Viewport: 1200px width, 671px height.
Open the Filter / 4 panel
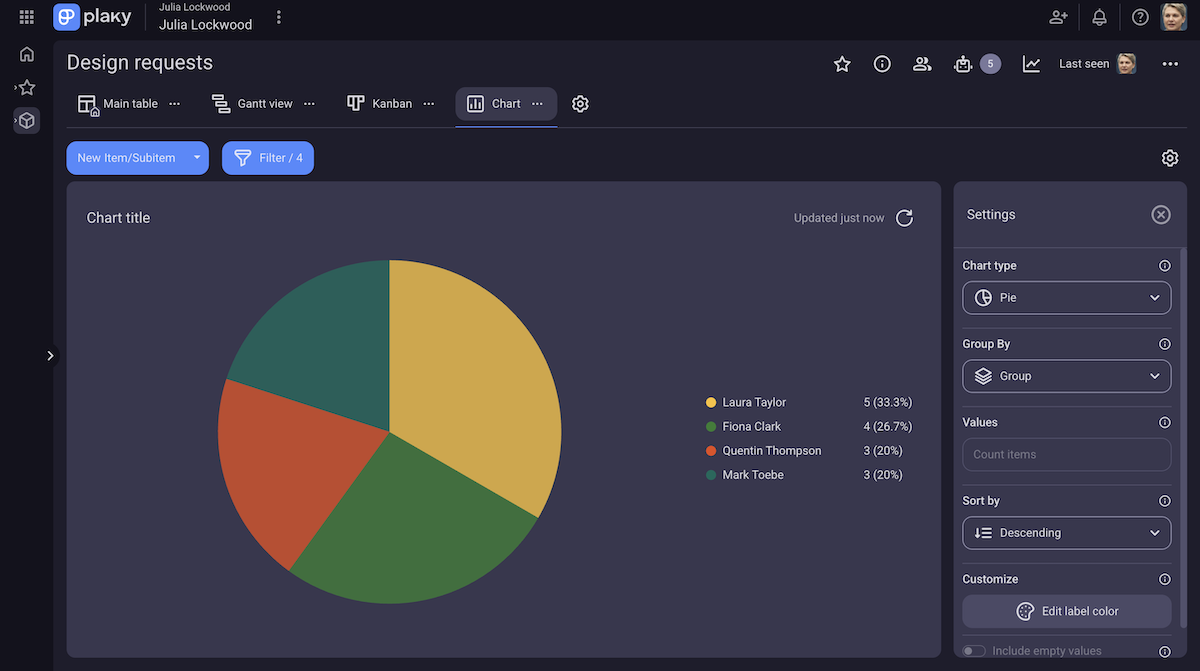click(267, 157)
